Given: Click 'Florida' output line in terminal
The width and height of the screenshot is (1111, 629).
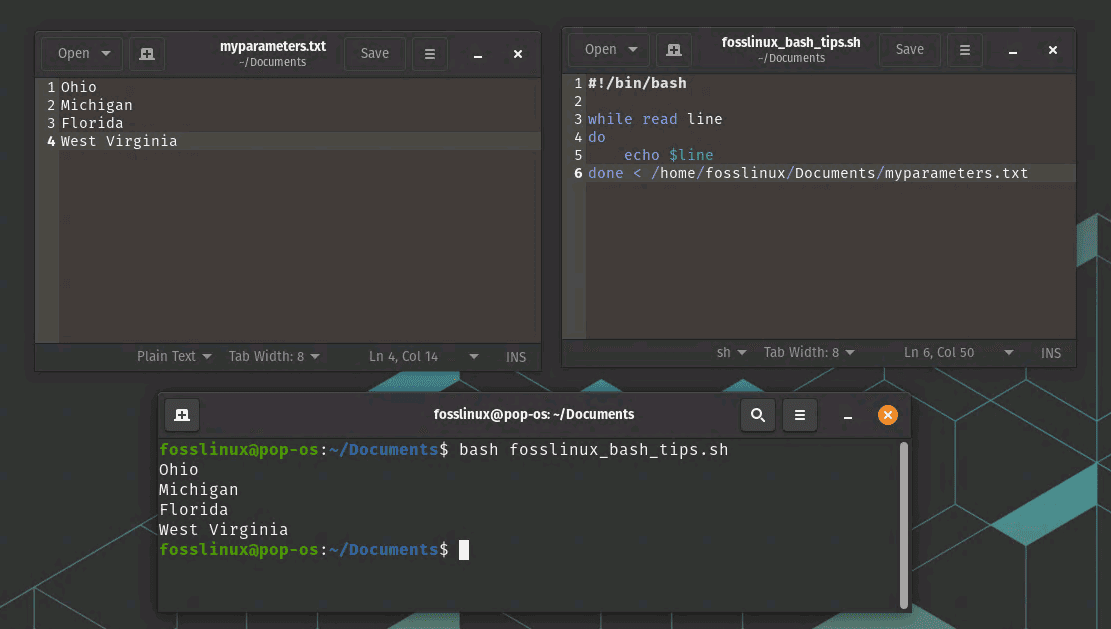Looking at the screenshot, I should pos(193,509).
